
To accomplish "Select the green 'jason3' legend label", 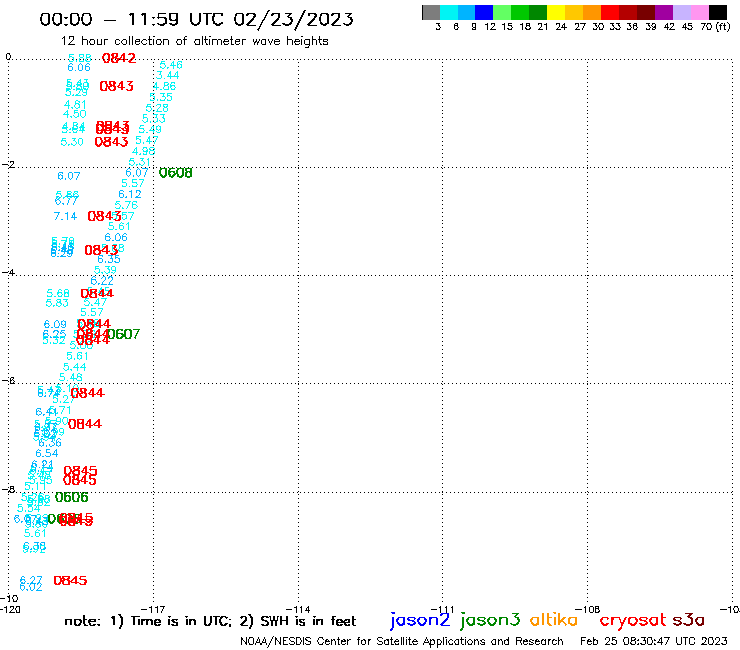I will pos(490,620).
